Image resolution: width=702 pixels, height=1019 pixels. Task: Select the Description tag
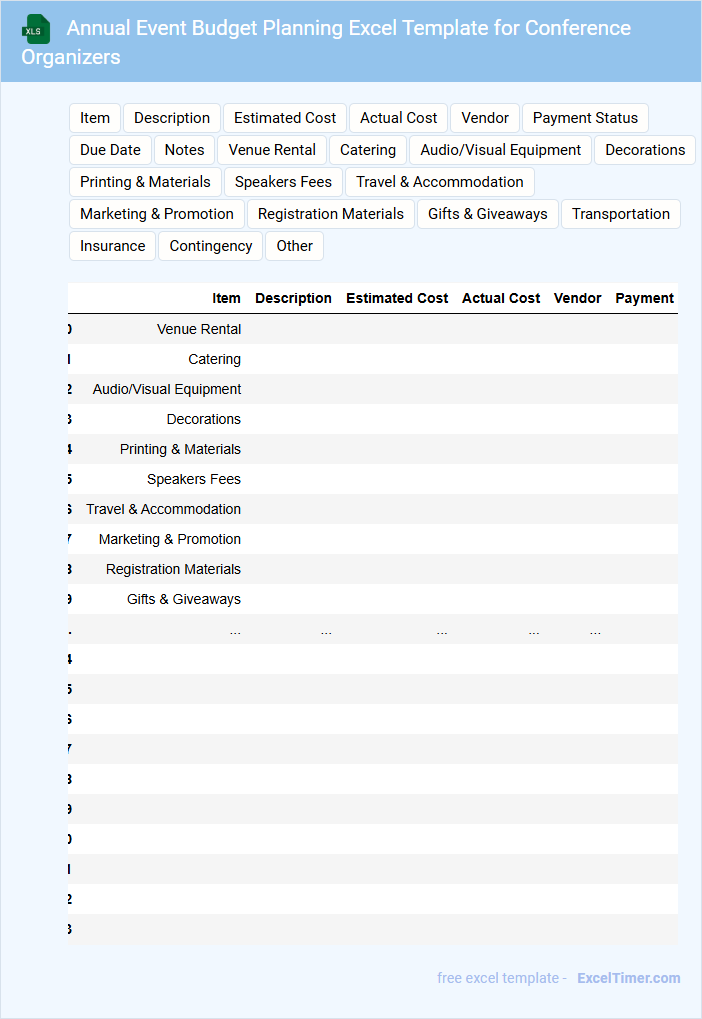tap(172, 118)
